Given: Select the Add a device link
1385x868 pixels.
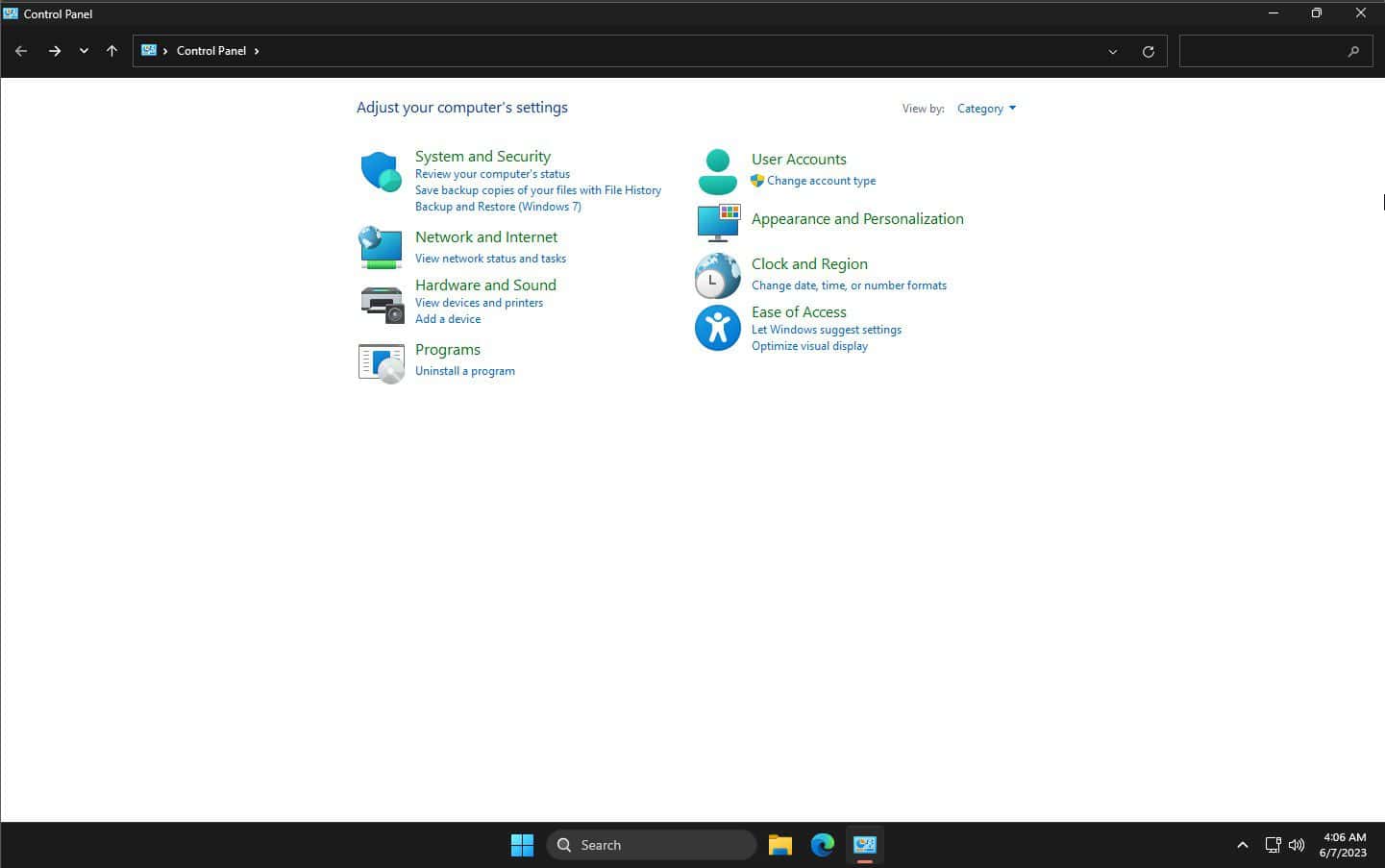Looking at the screenshot, I should tap(448, 319).
